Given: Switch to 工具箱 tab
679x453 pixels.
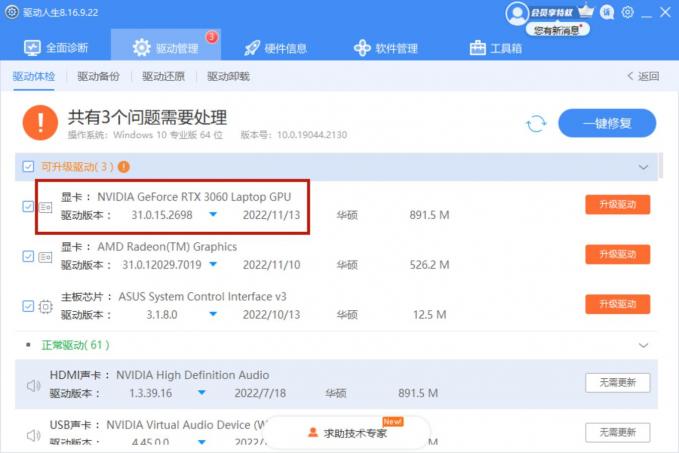Looking at the screenshot, I should pyautogui.click(x=496, y=48).
